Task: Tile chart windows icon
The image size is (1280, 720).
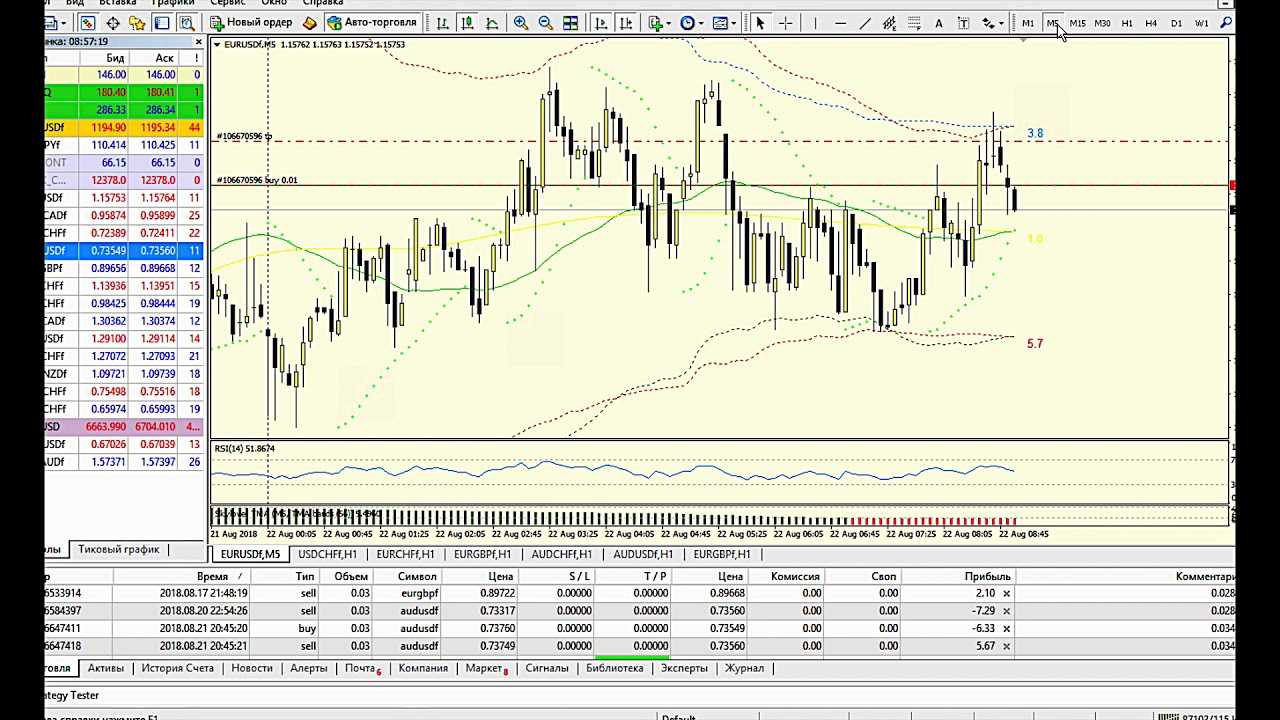Action: [x=570, y=23]
